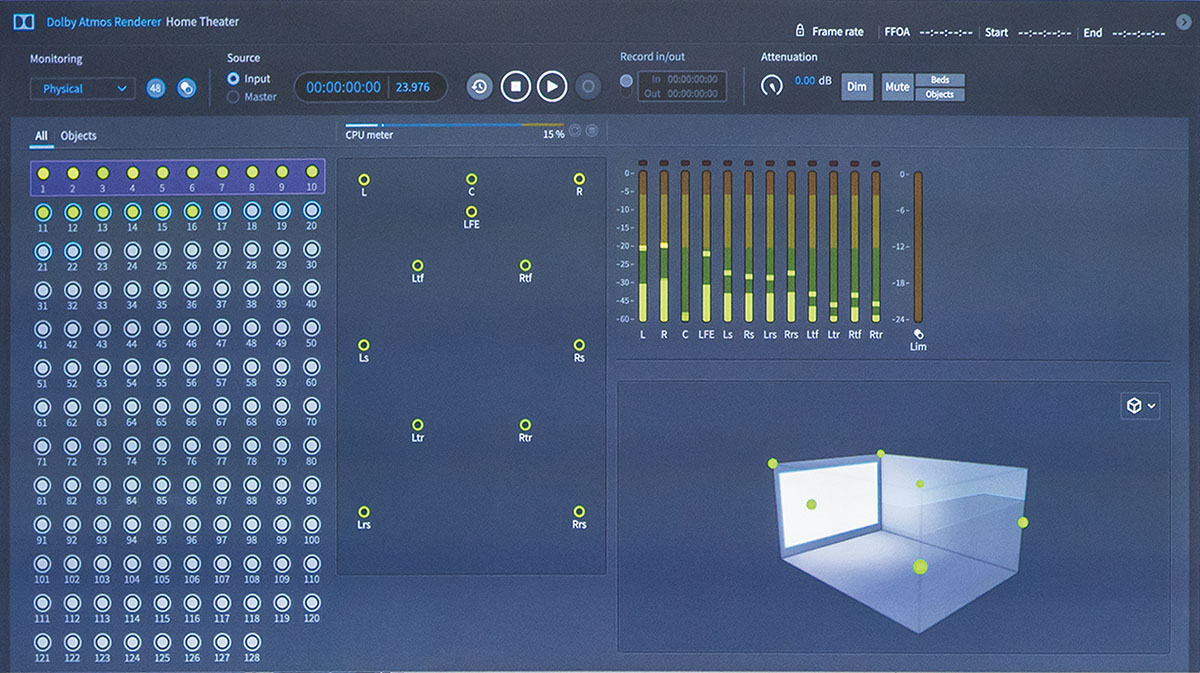This screenshot has width=1200, height=673.
Task: Click object input indicator 11
Action: (42, 212)
